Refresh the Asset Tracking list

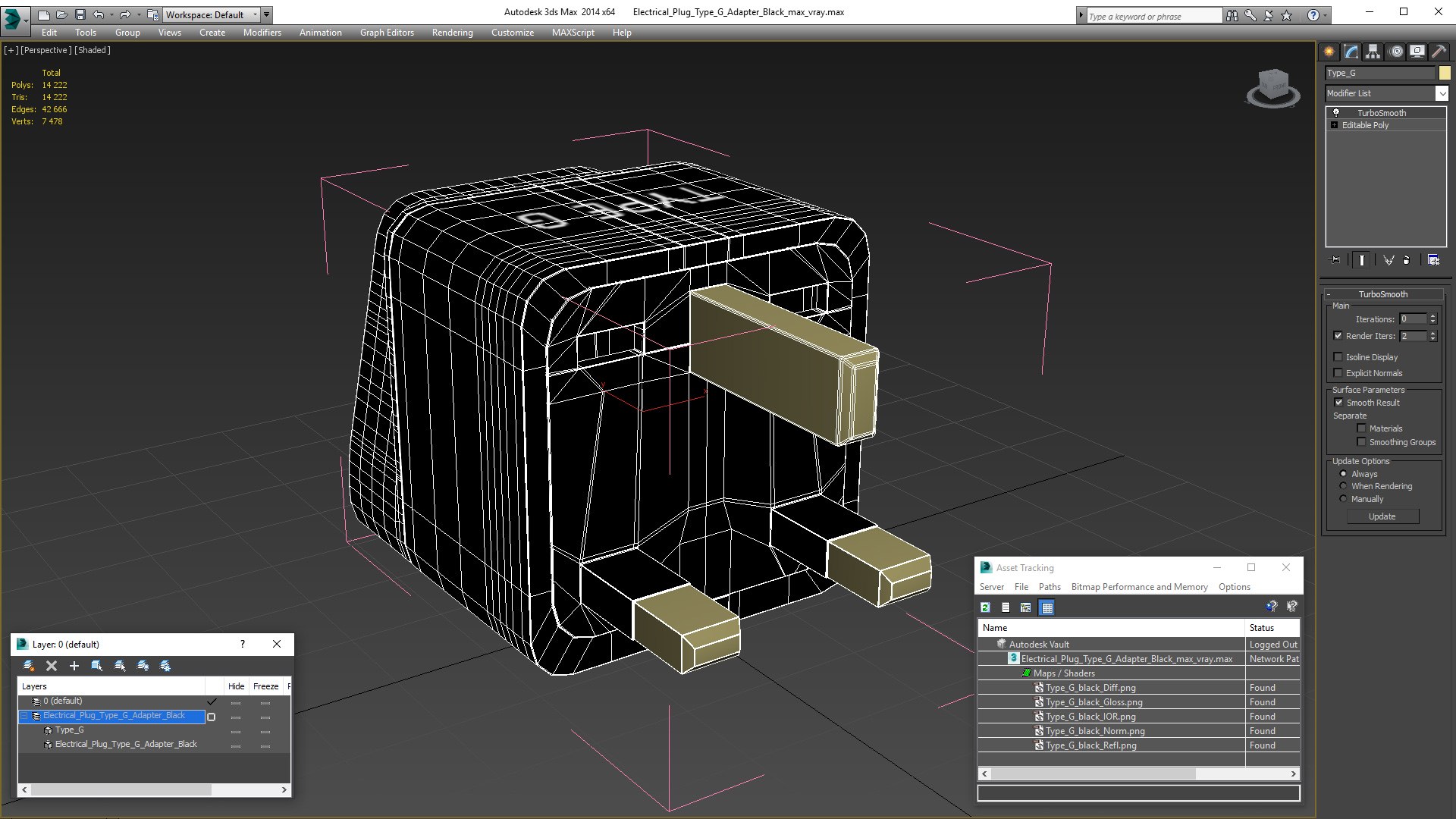[x=985, y=607]
